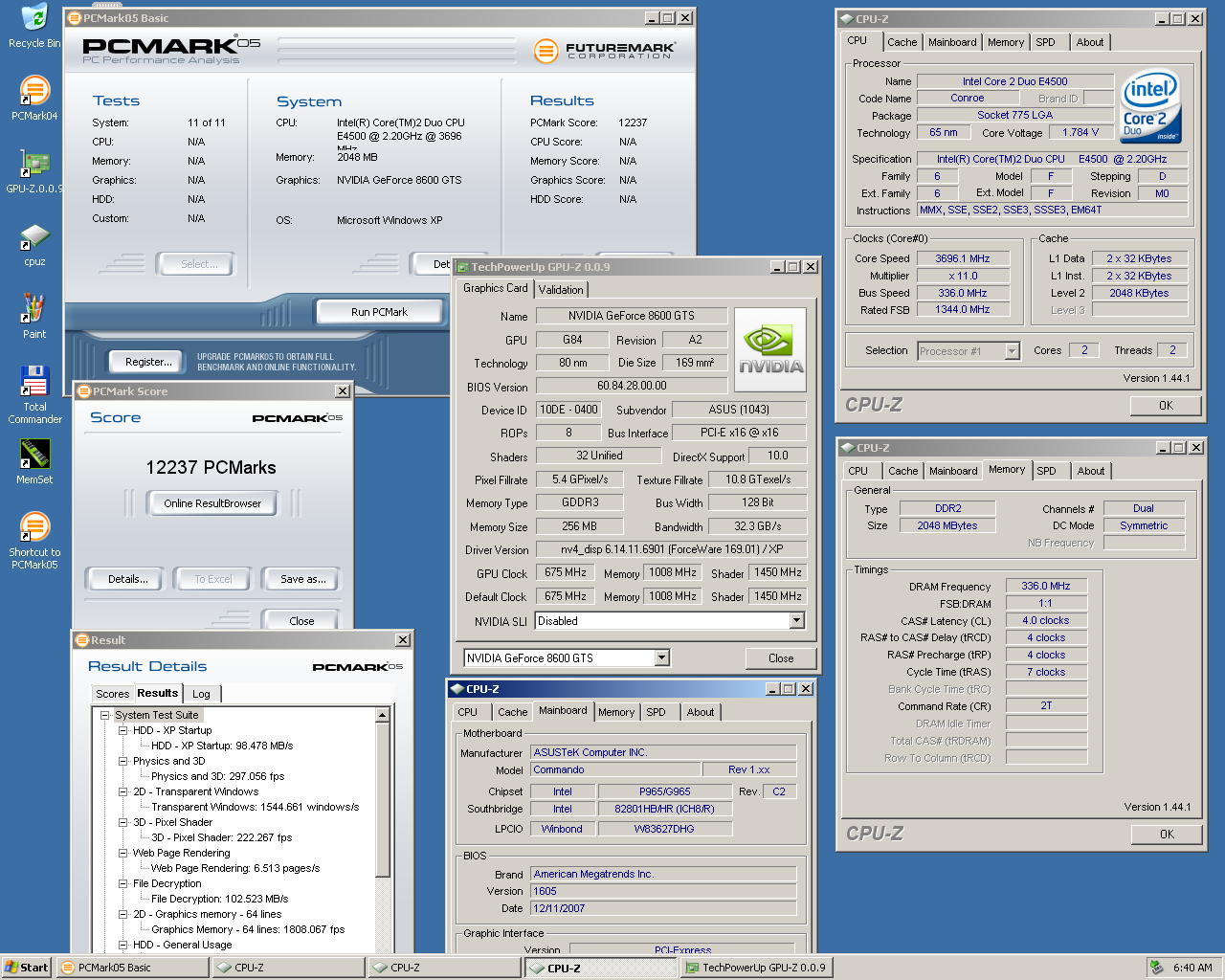
Task: Click the Online ResultBrowser button
Action: click(x=212, y=503)
